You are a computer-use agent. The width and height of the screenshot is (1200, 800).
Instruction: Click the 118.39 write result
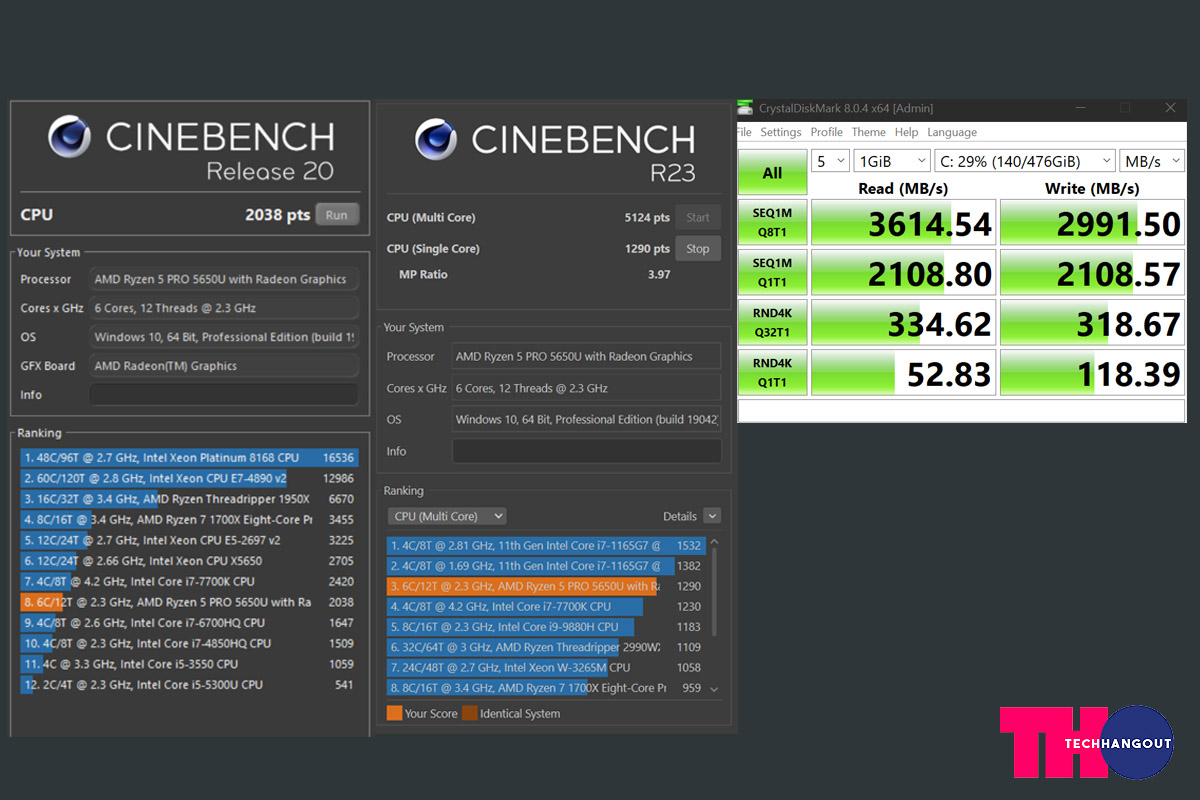point(1092,373)
